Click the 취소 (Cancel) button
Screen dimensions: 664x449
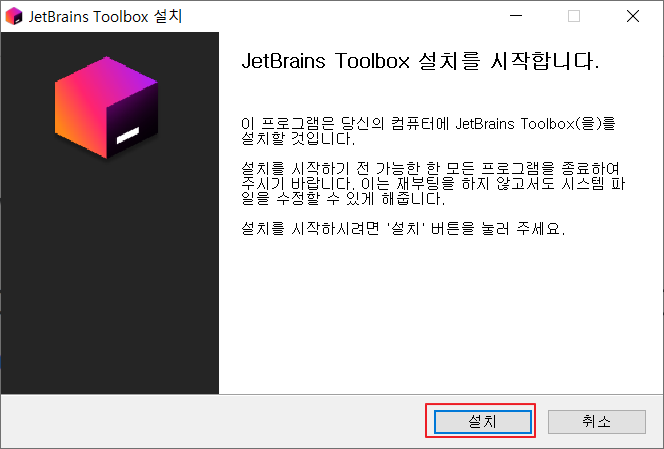[x=597, y=421]
